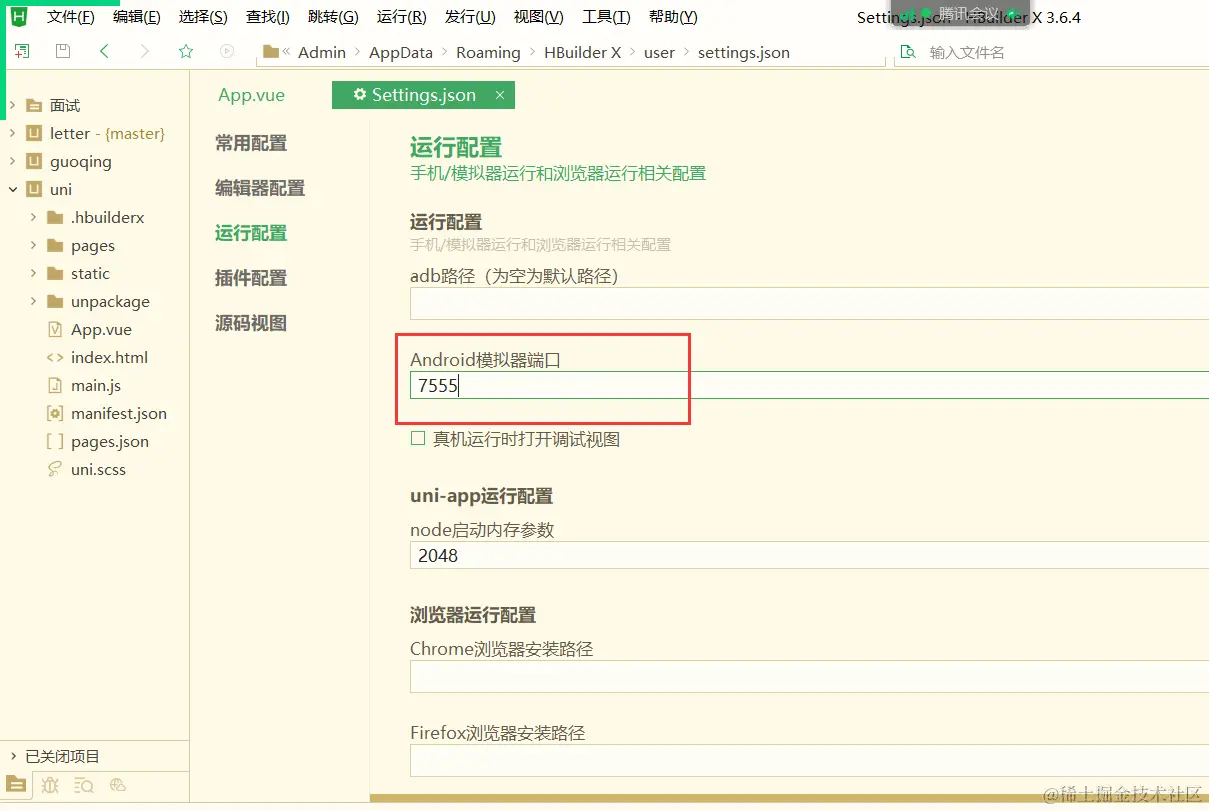1209x811 pixels.
Task: Open the 帮助(Y) menu
Action: [673, 17]
